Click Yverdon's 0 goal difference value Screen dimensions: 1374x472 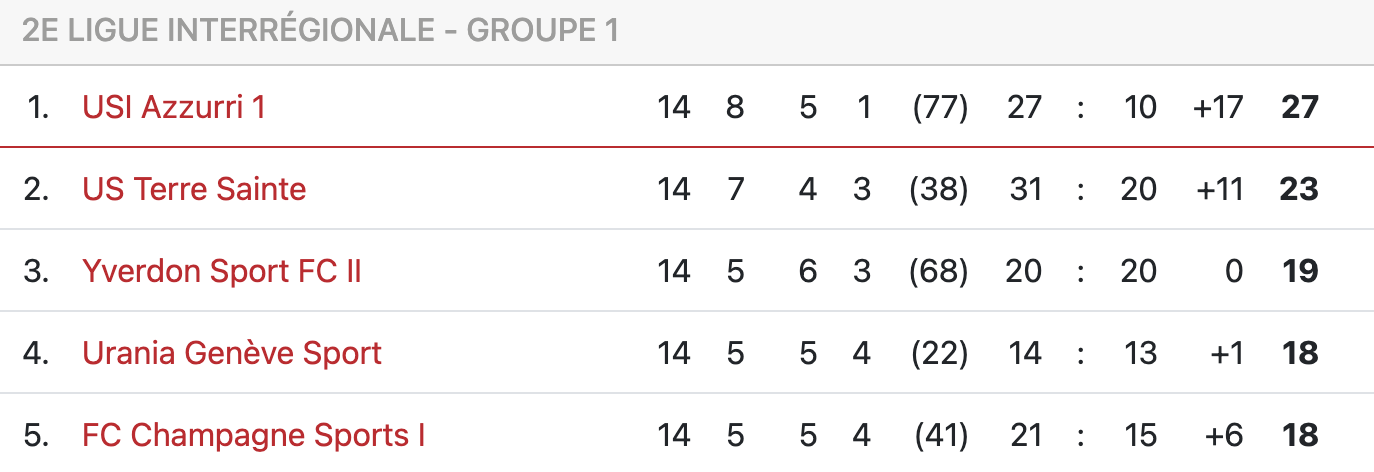pyautogui.click(x=1234, y=271)
